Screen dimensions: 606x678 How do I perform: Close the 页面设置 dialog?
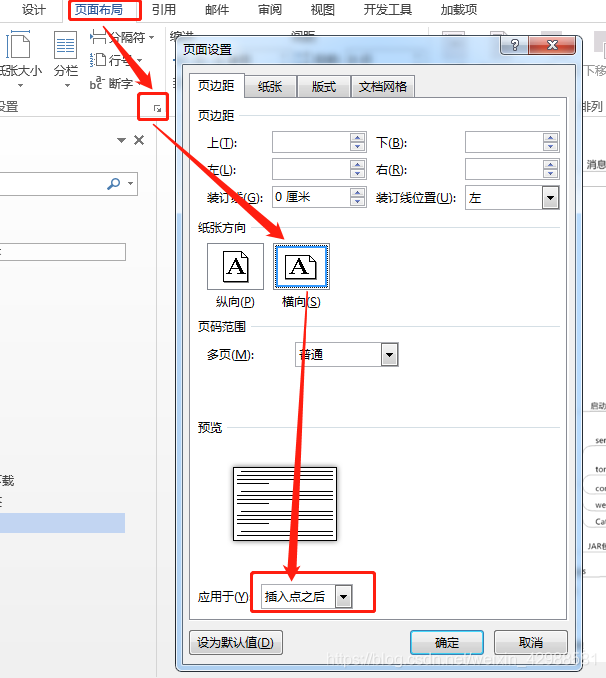coord(552,45)
